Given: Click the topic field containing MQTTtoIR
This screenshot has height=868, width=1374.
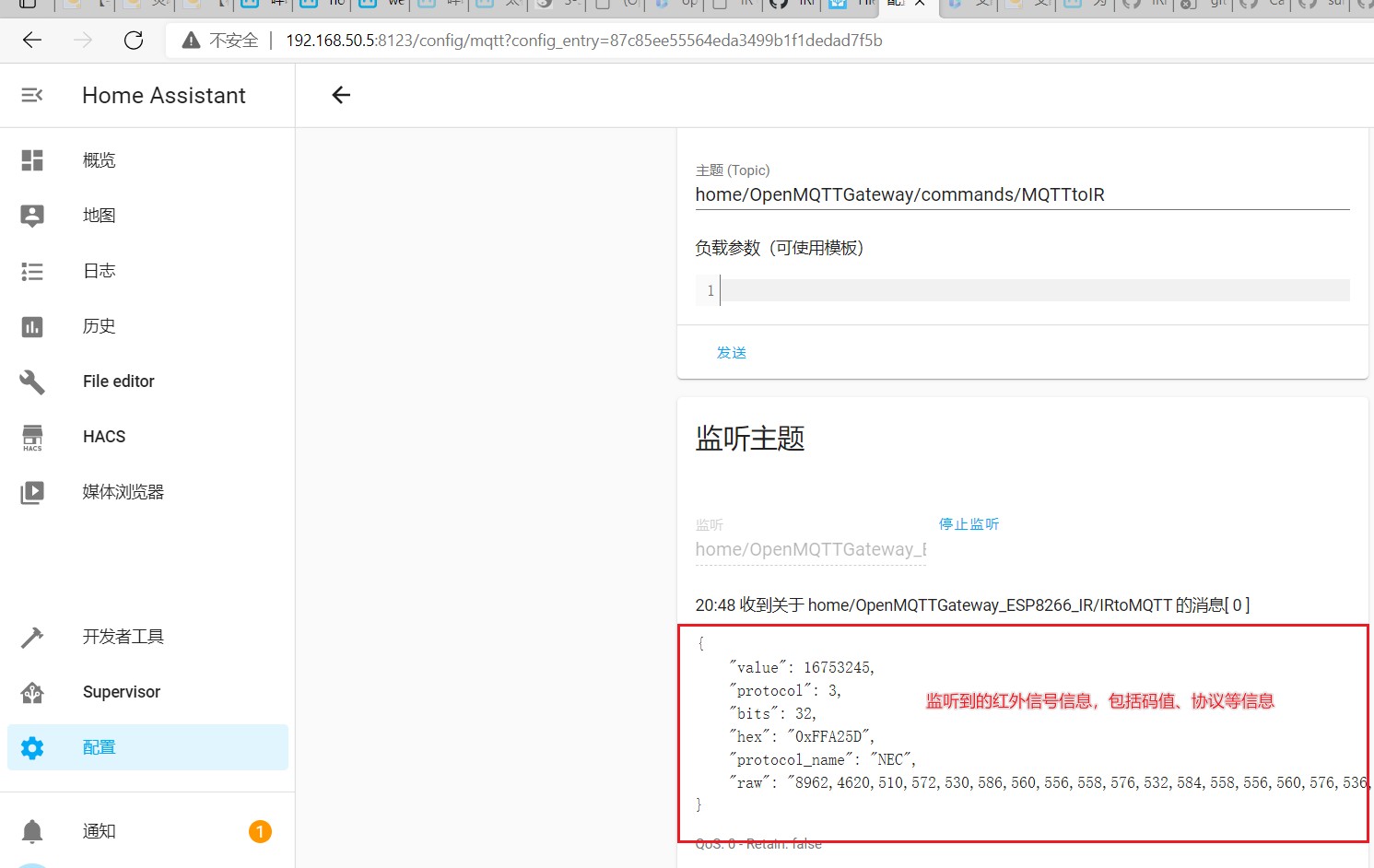Looking at the screenshot, I should 922,194.
